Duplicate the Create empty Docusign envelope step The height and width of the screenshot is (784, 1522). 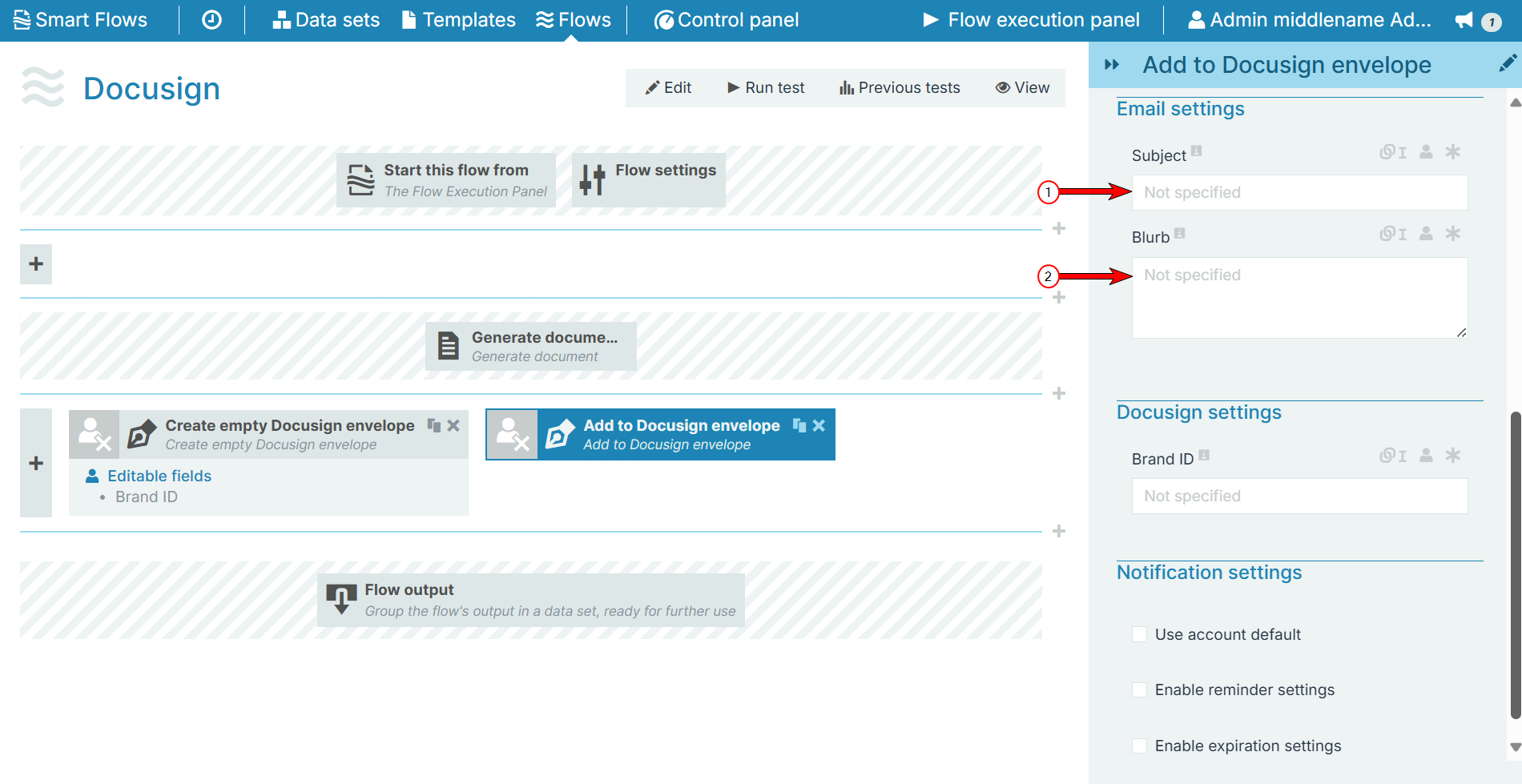click(433, 425)
